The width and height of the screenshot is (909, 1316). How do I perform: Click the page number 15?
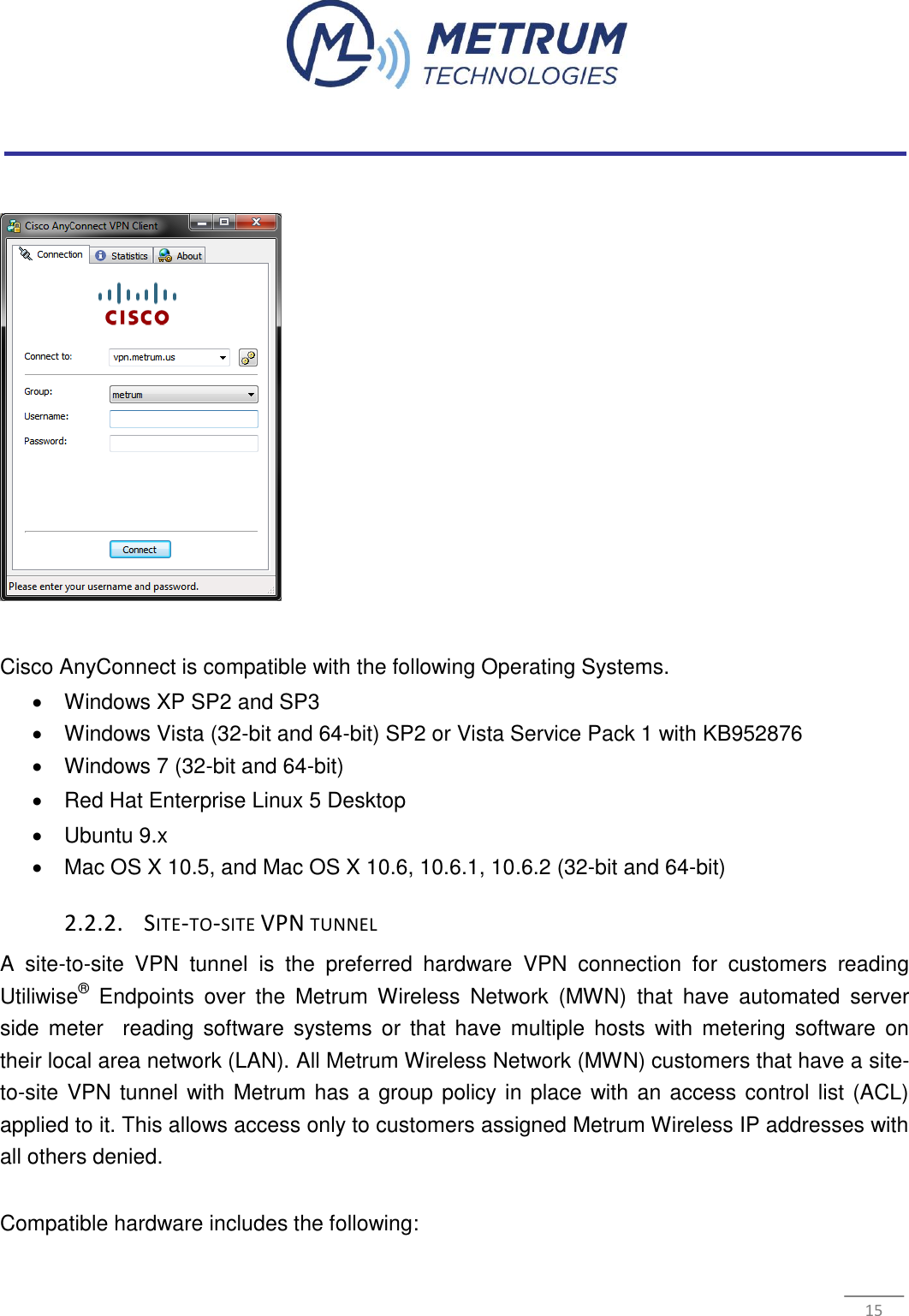click(874, 1309)
